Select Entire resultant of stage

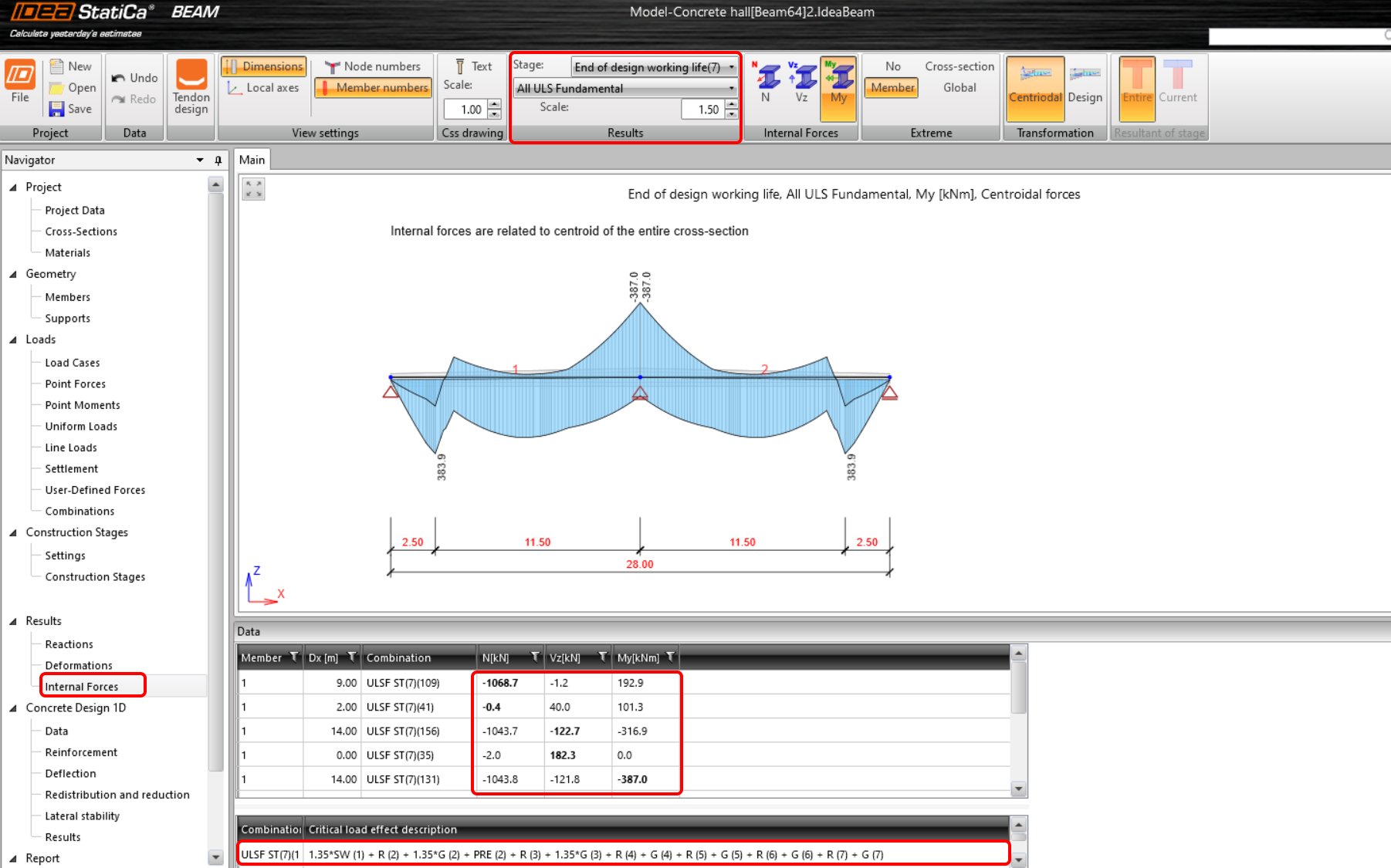click(1137, 88)
